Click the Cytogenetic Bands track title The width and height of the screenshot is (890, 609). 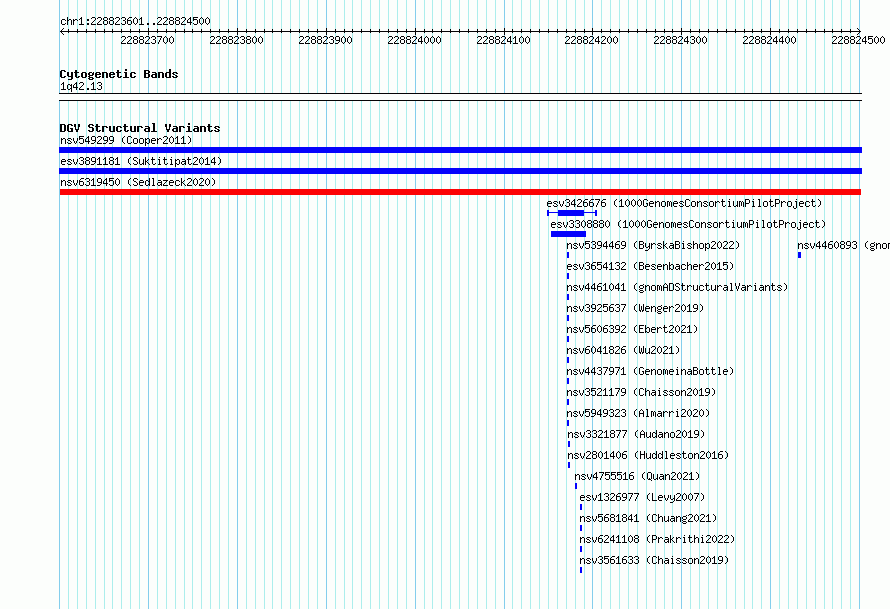119,74
